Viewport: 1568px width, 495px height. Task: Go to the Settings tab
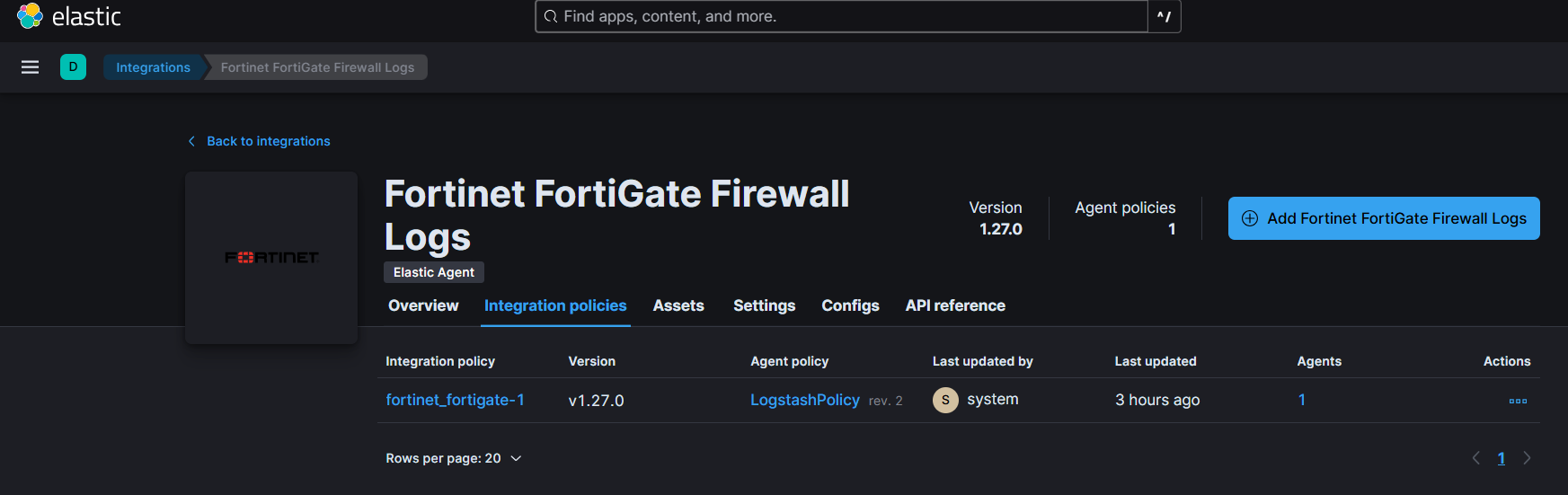(764, 305)
